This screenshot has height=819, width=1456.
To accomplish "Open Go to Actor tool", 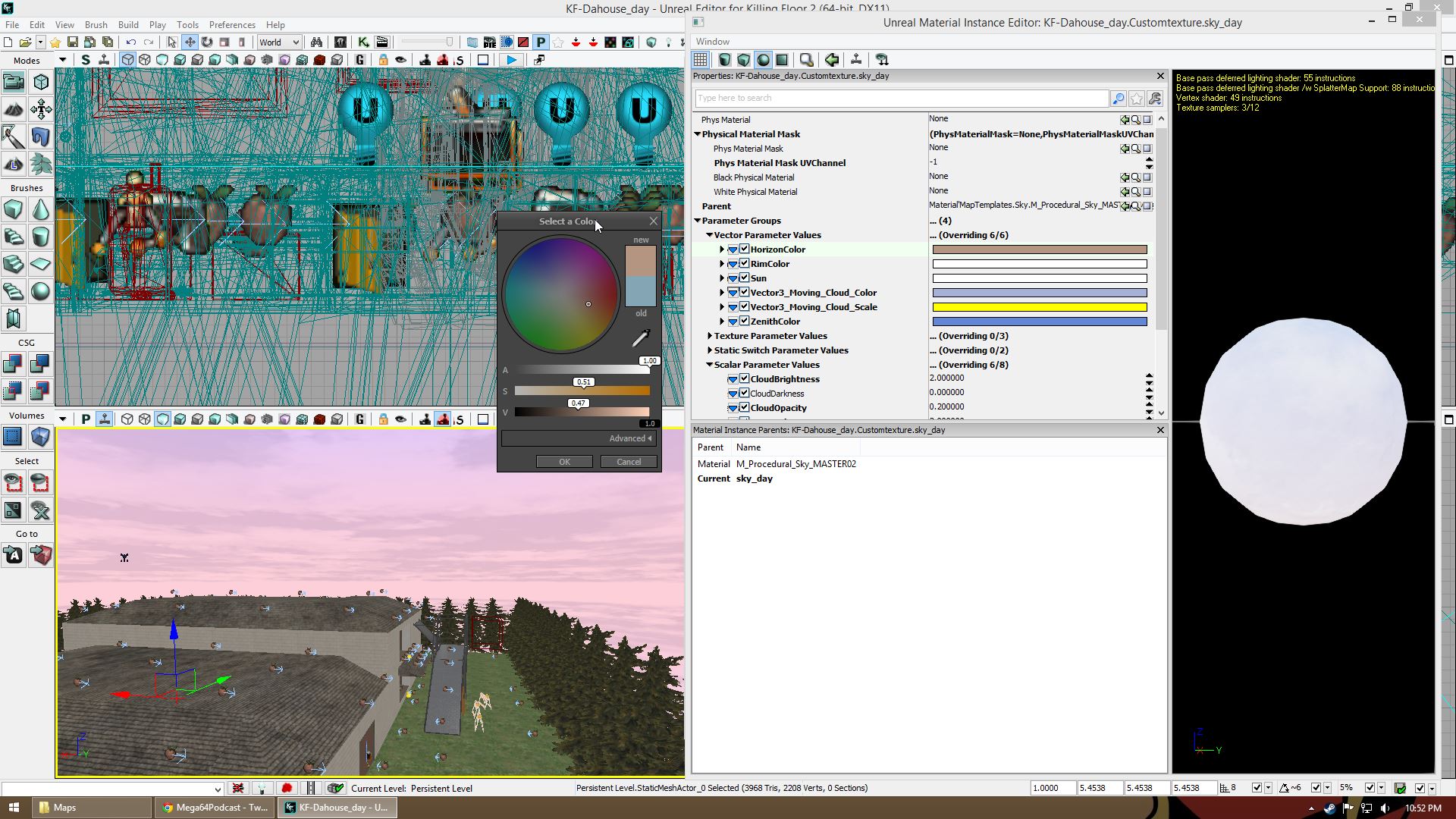I will 13,555.
